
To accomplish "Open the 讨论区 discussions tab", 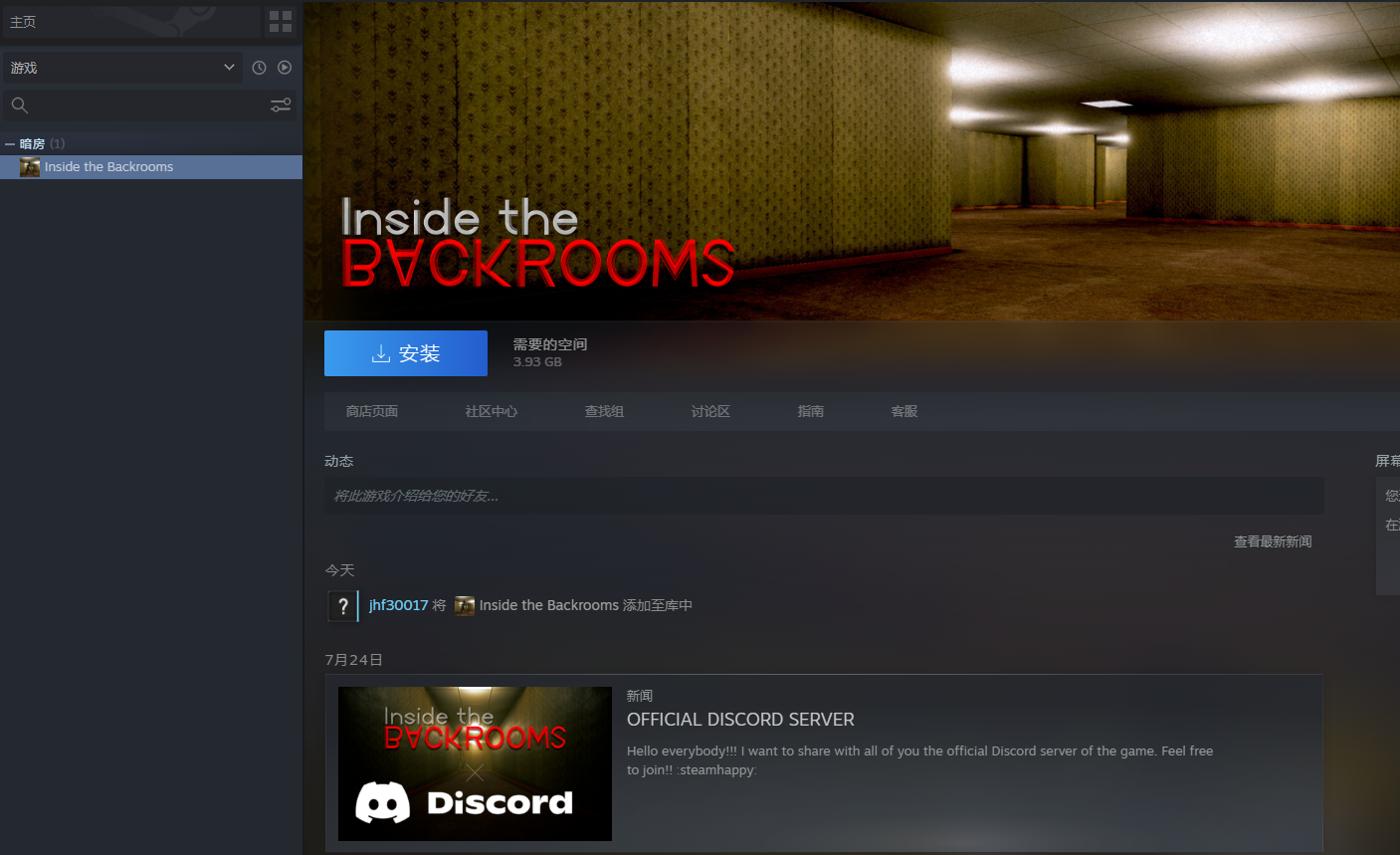I will coord(710,411).
